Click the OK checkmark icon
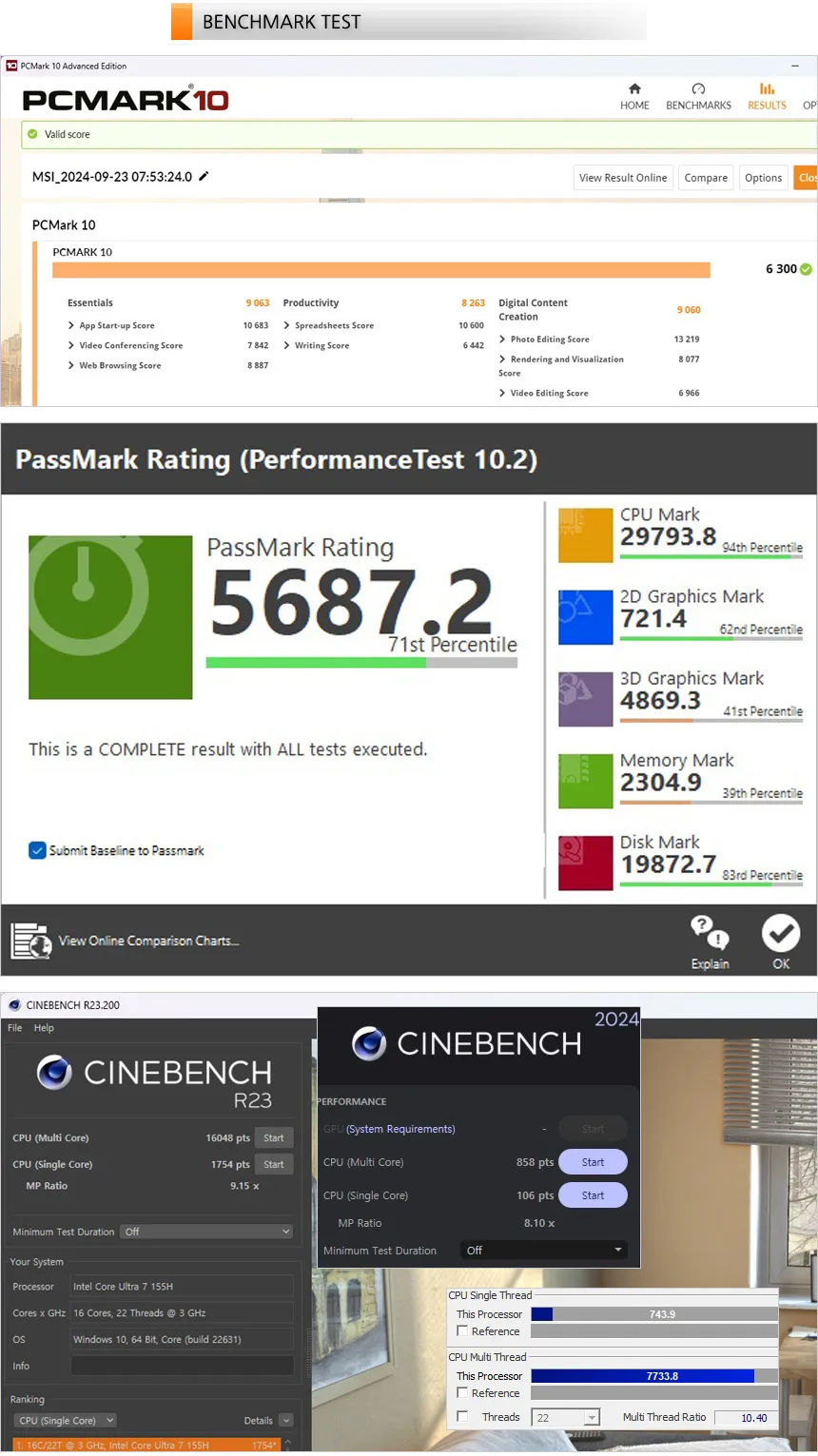Image resolution: width=818 pixels, height=1456 pixels. [781, 933]
